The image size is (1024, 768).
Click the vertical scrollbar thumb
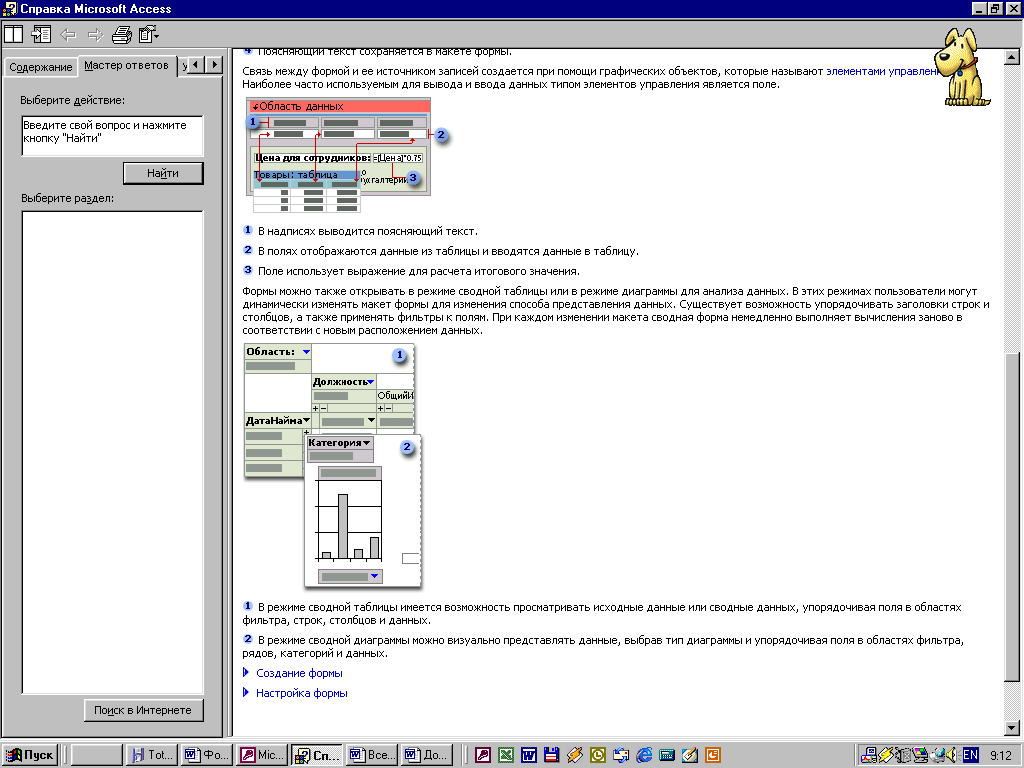pyautogui.click(x=1012, y=519)
